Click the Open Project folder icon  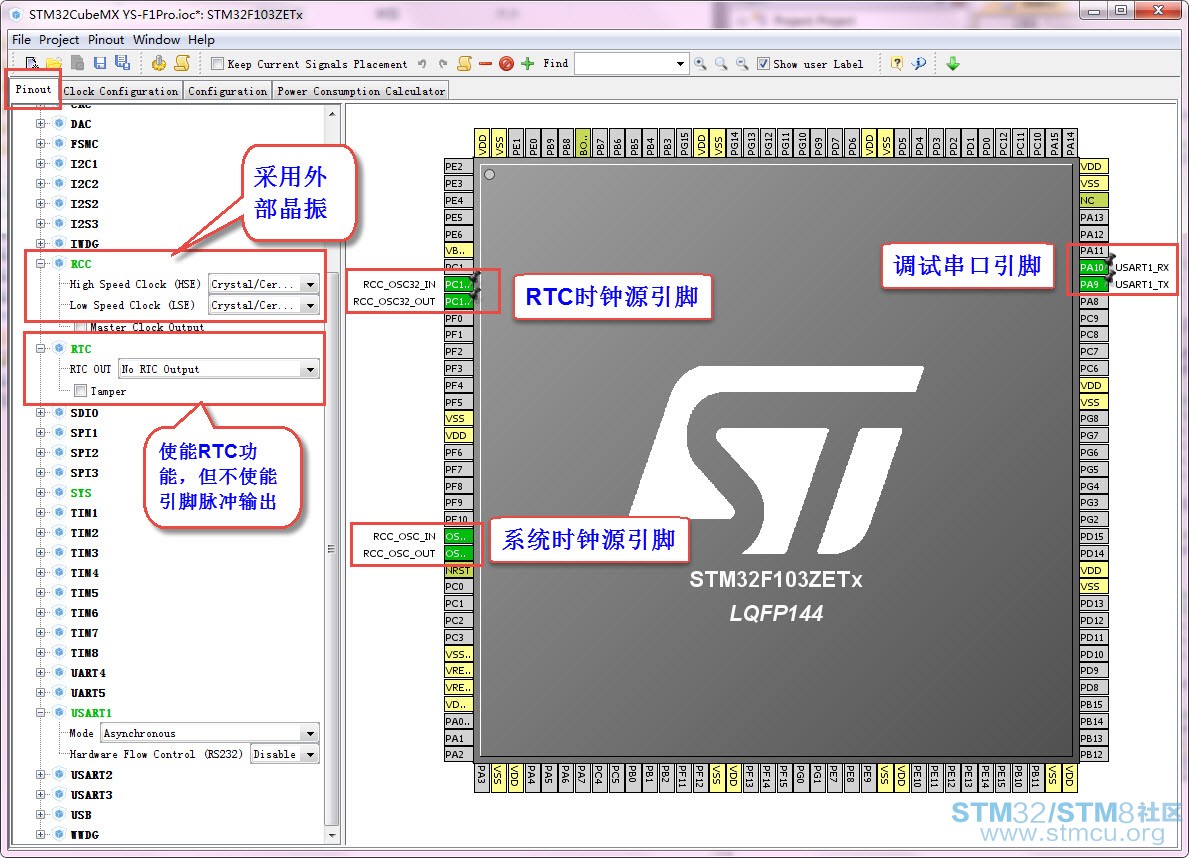(53, 63)
